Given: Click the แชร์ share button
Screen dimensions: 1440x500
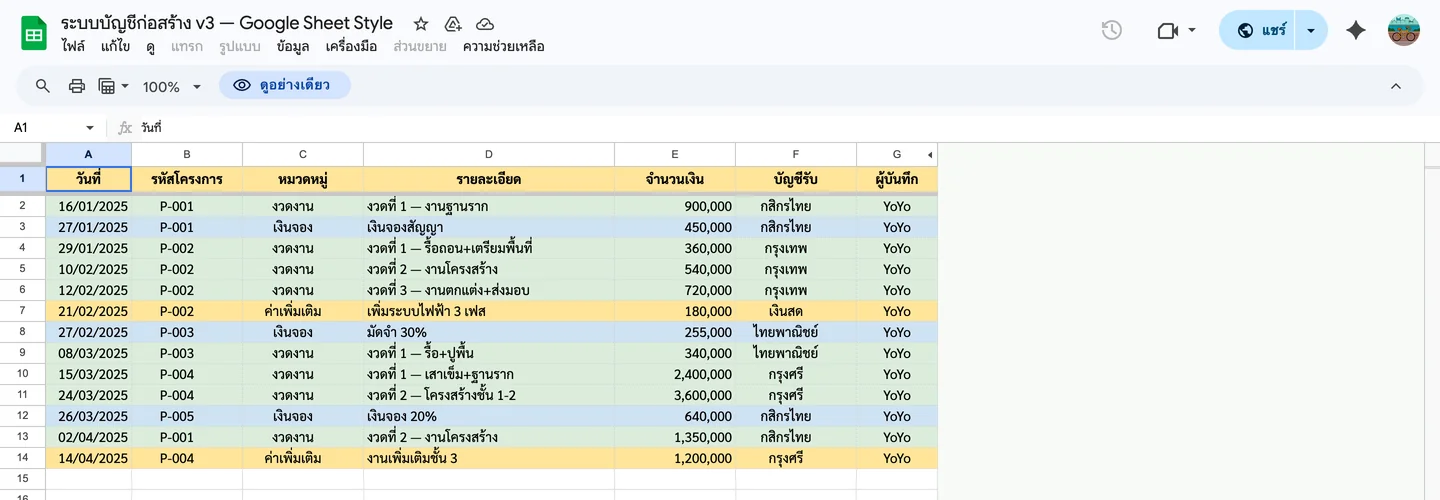Looking at the screenshot, I should click(1258, 31).
